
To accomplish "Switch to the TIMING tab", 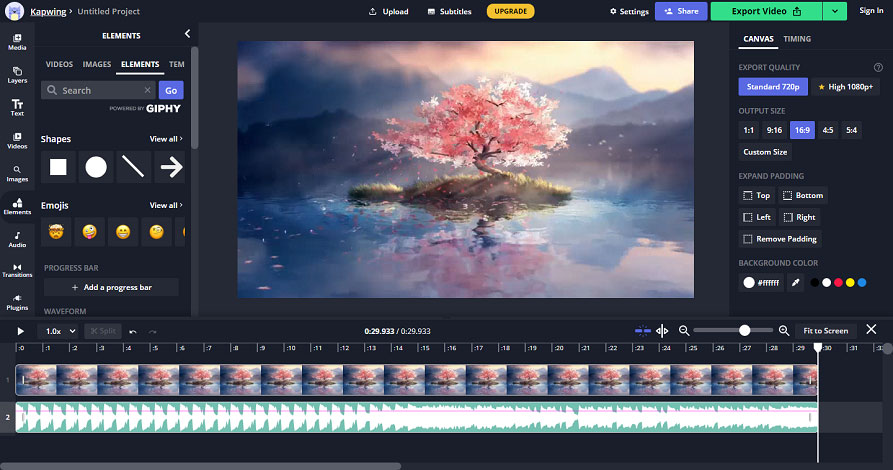I will click(797, 39).
